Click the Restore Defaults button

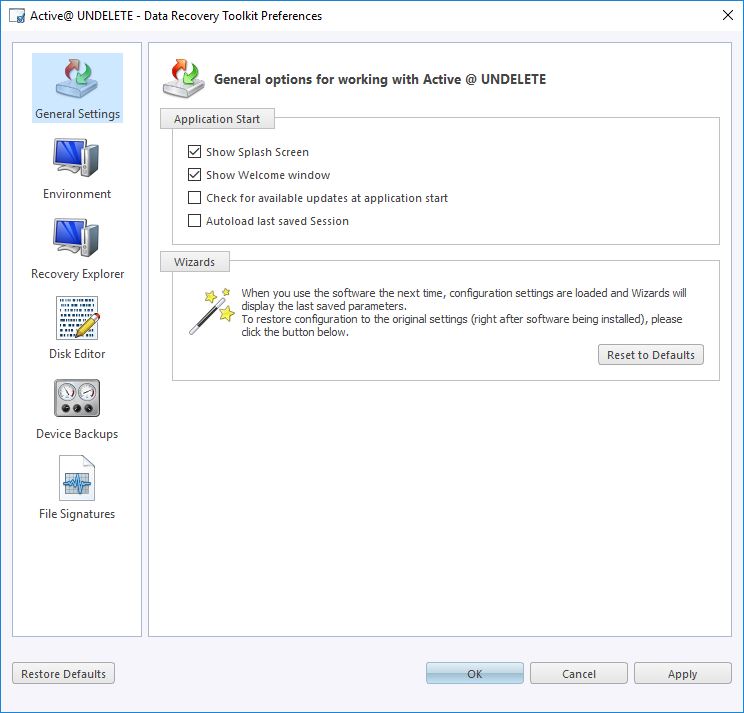(x=64, y=674)
